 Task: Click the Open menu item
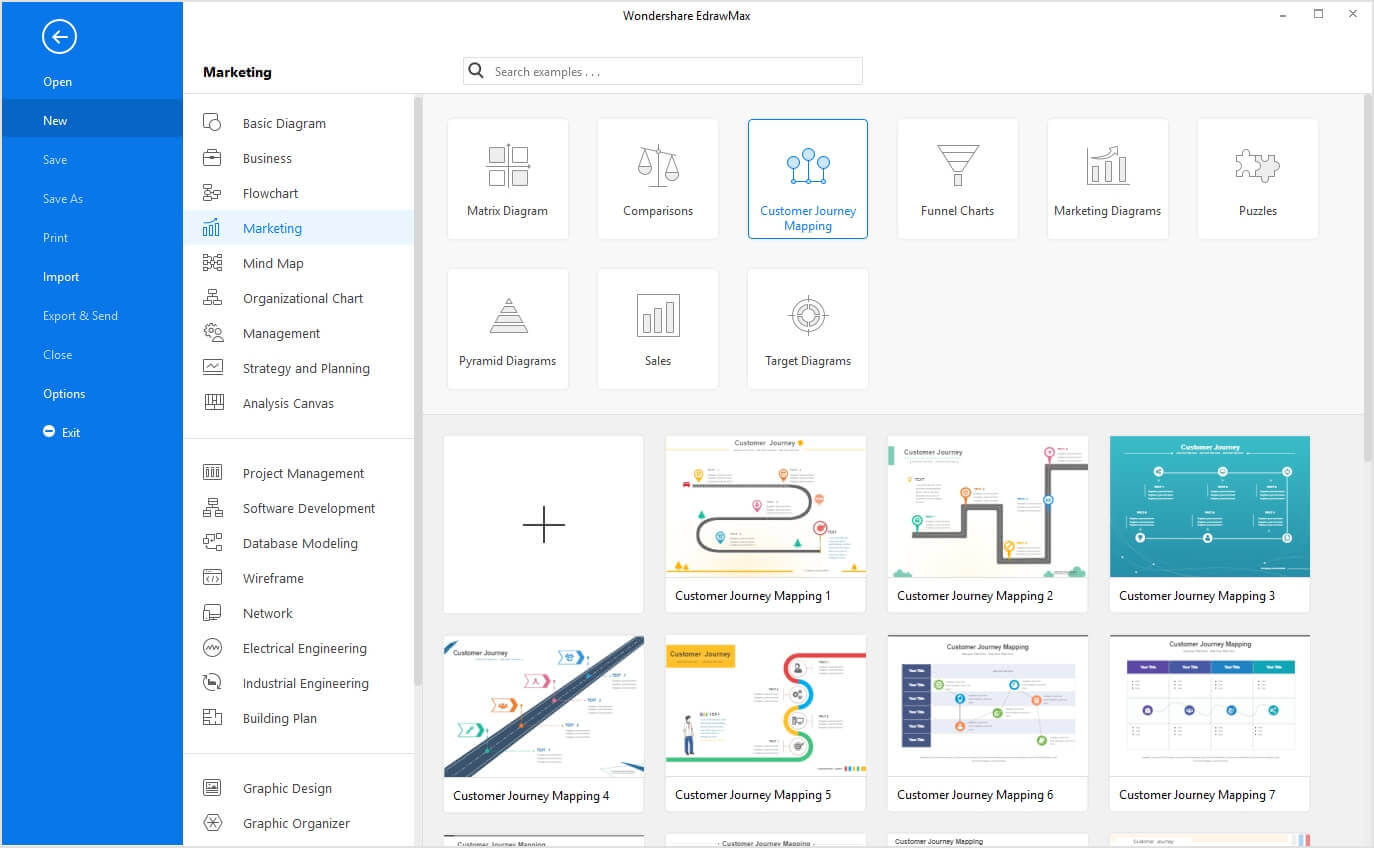[x=92, y=82]
